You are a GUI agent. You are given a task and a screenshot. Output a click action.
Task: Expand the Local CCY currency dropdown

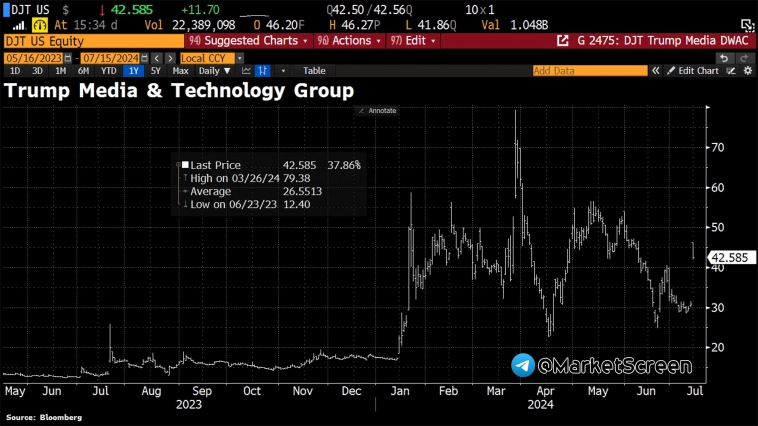tap(240, 58)
